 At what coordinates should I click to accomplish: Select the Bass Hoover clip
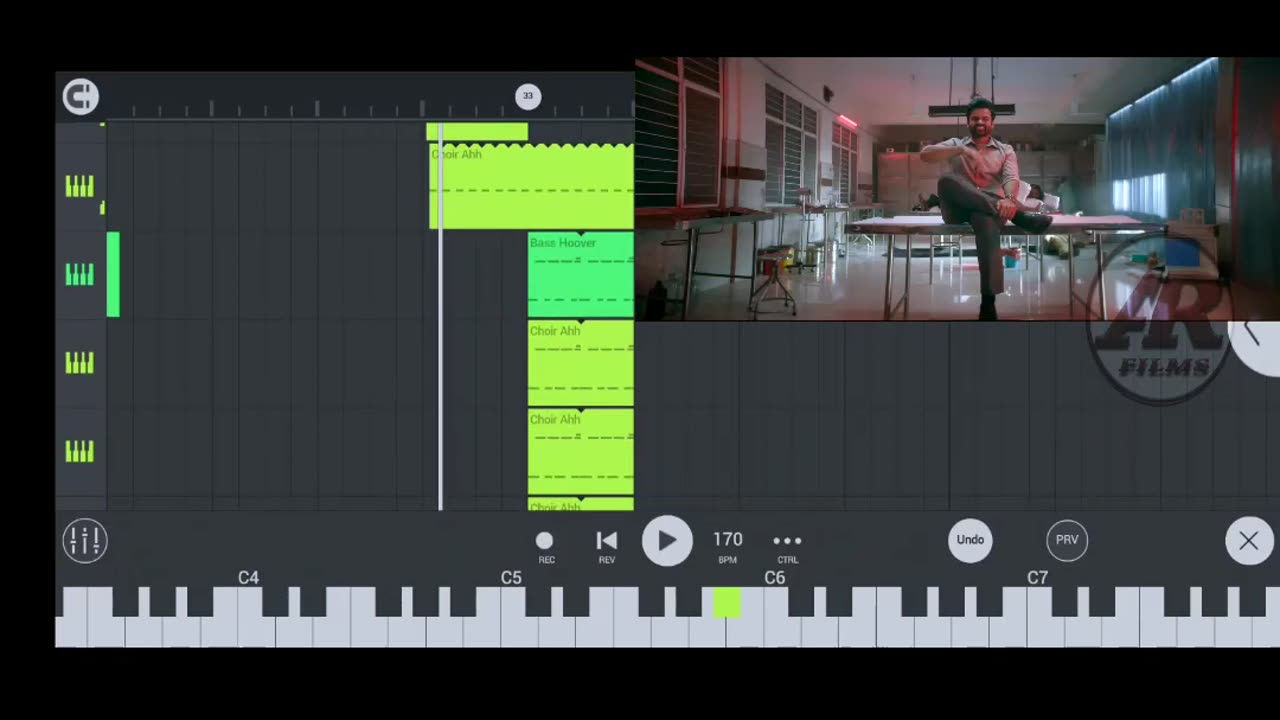tap(581, 274)
